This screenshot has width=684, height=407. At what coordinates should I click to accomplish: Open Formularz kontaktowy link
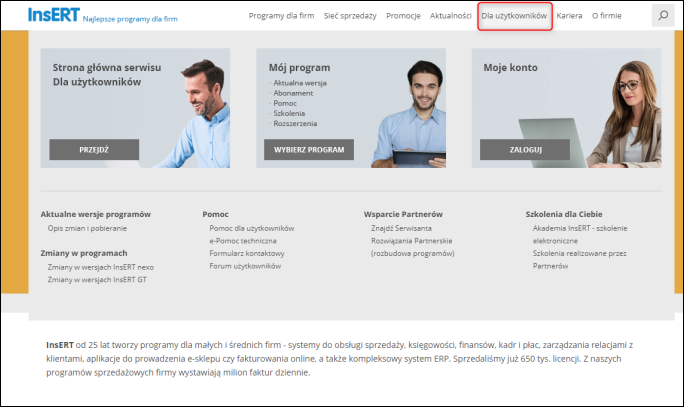point(246,253)
